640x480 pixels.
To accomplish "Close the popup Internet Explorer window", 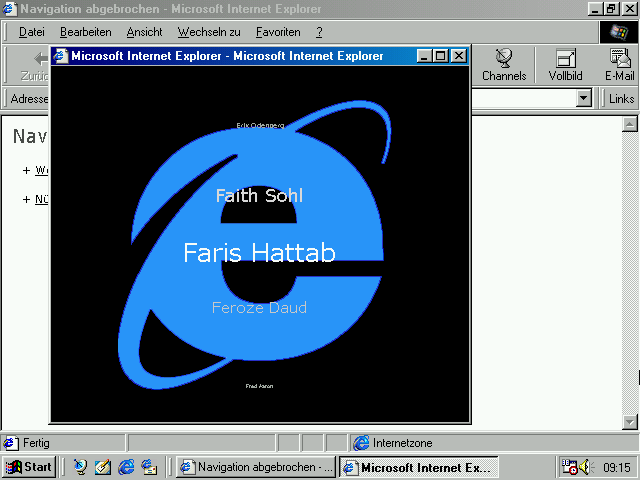I will (x=459, y=56).
